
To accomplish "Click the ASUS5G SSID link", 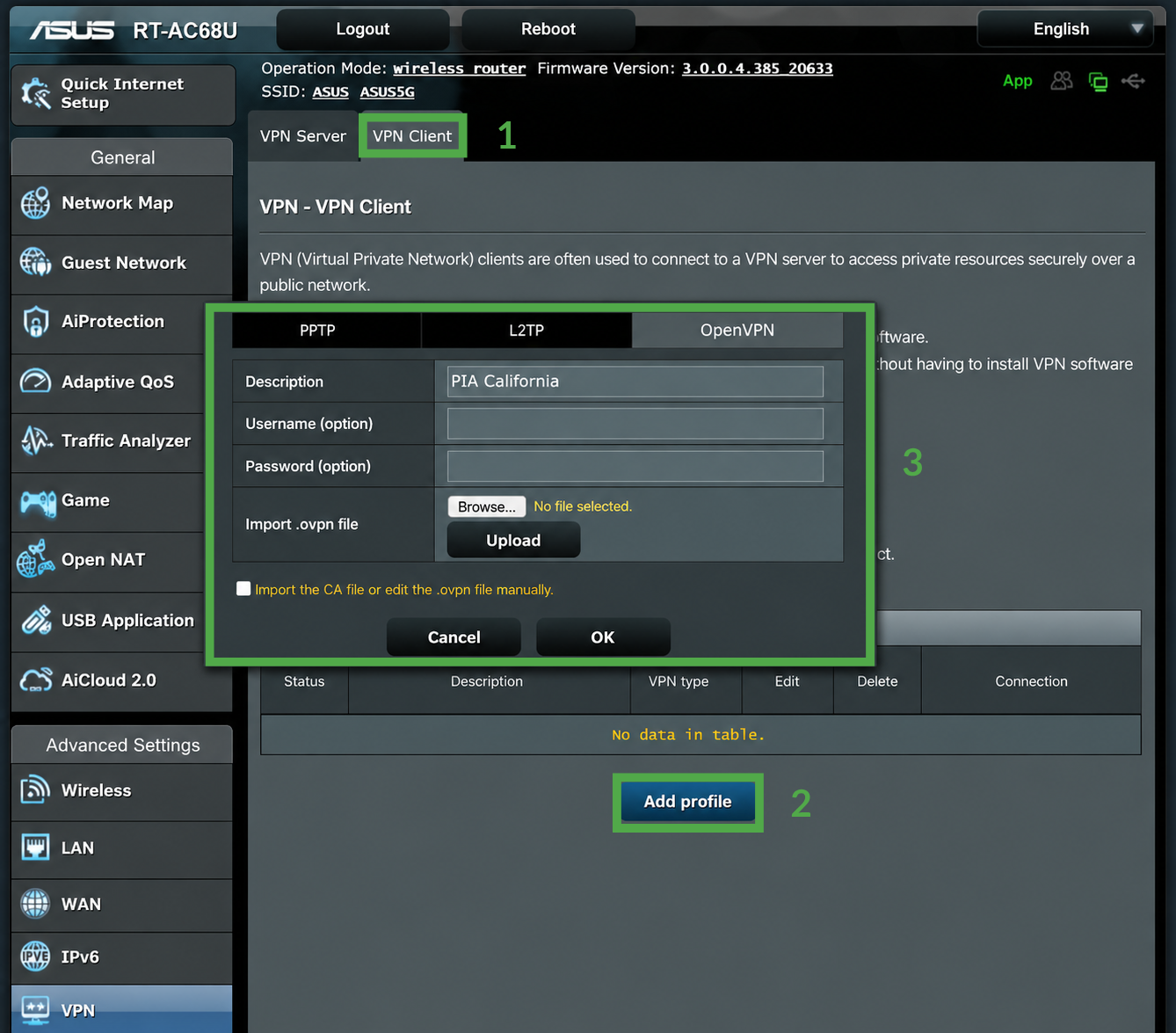I will (387, 91).
